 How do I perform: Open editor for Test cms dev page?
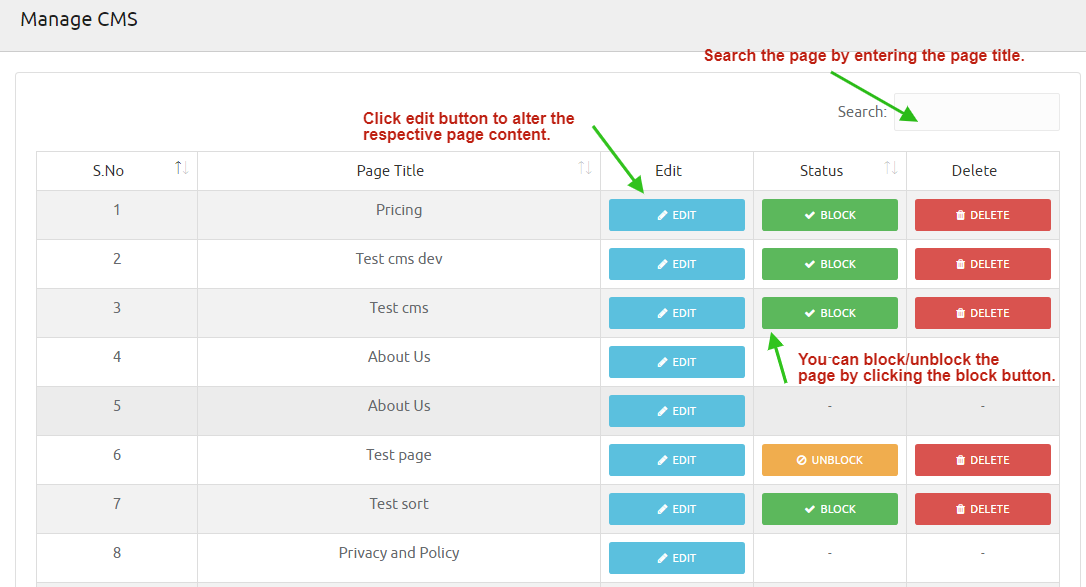[676, 264]
